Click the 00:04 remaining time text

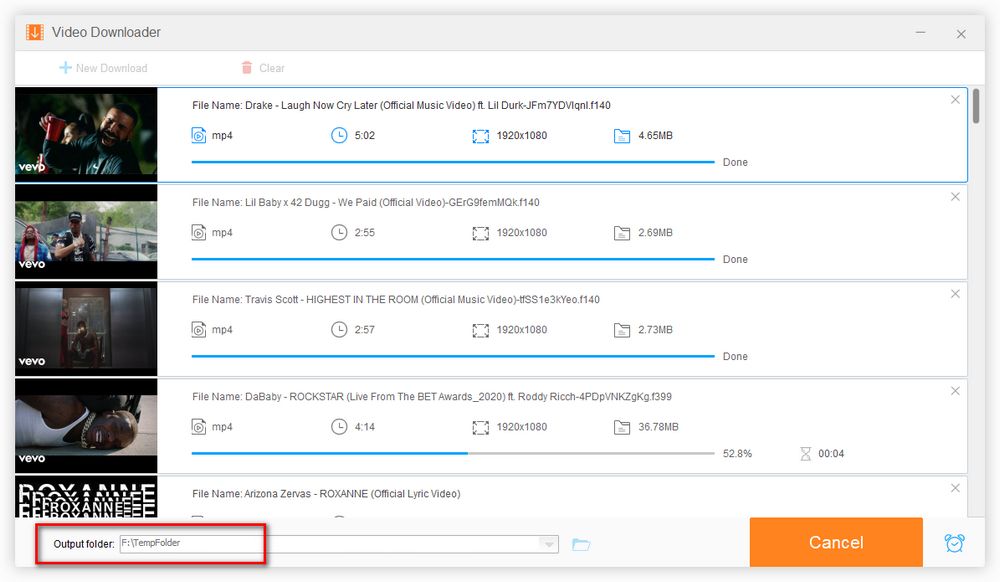click(831, 453)
